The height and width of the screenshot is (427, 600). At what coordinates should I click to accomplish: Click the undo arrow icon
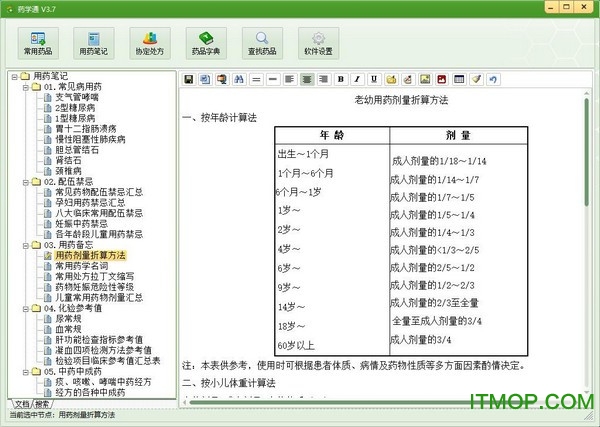click(x=492, y=78)
